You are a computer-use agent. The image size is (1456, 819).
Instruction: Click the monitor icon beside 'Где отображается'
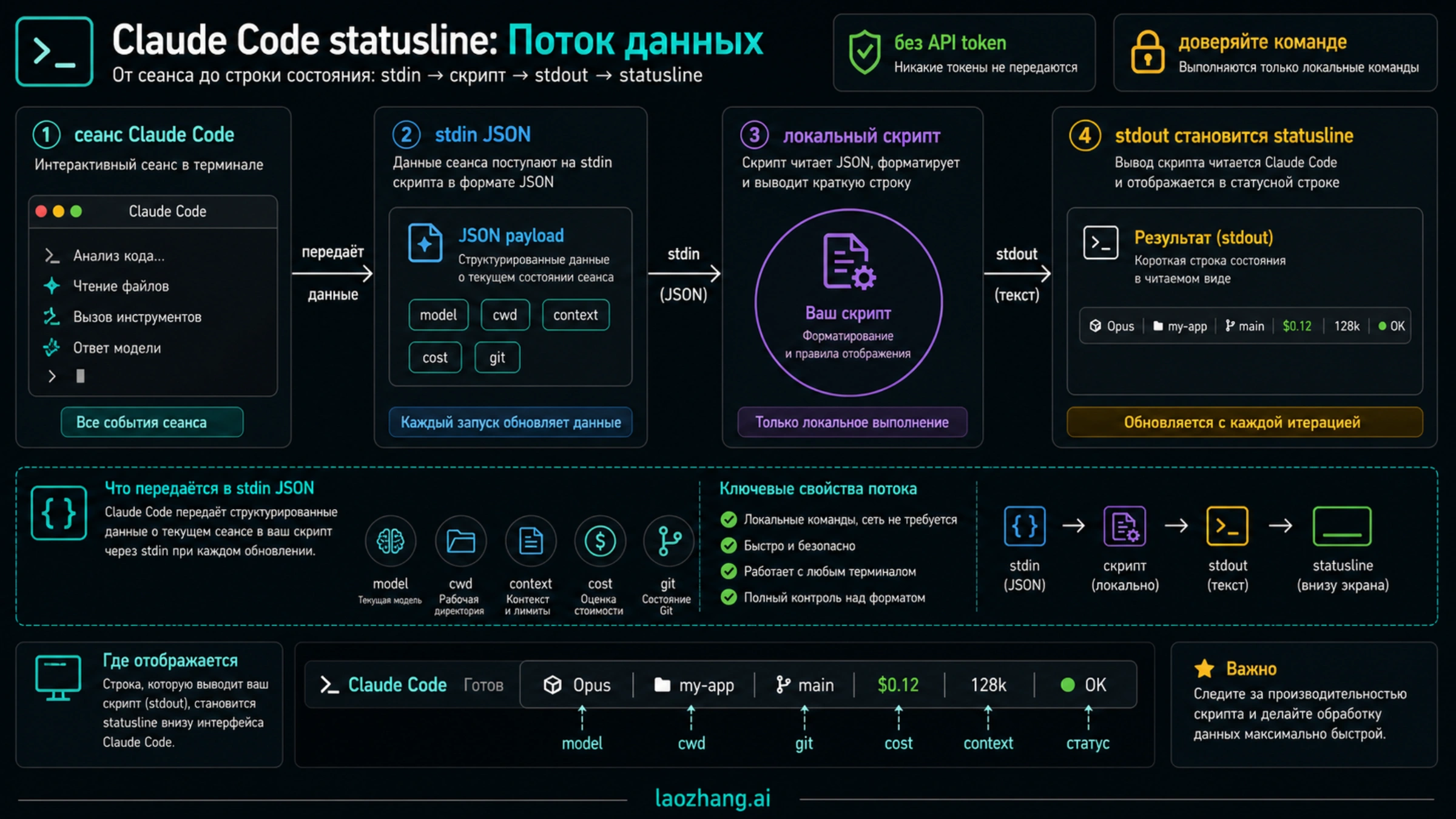click(x=58, y=678)
